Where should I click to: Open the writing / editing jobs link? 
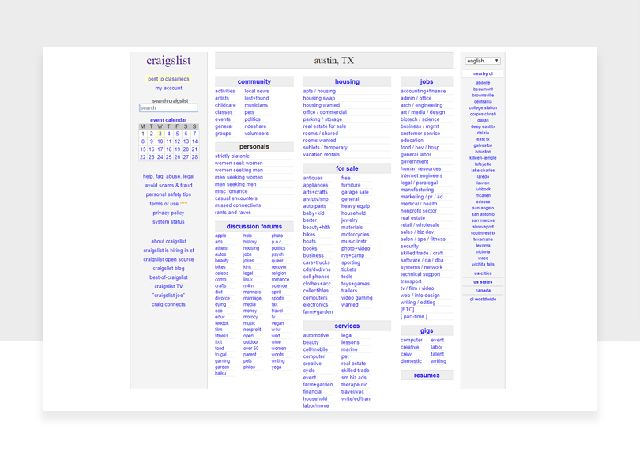(418, 302)
